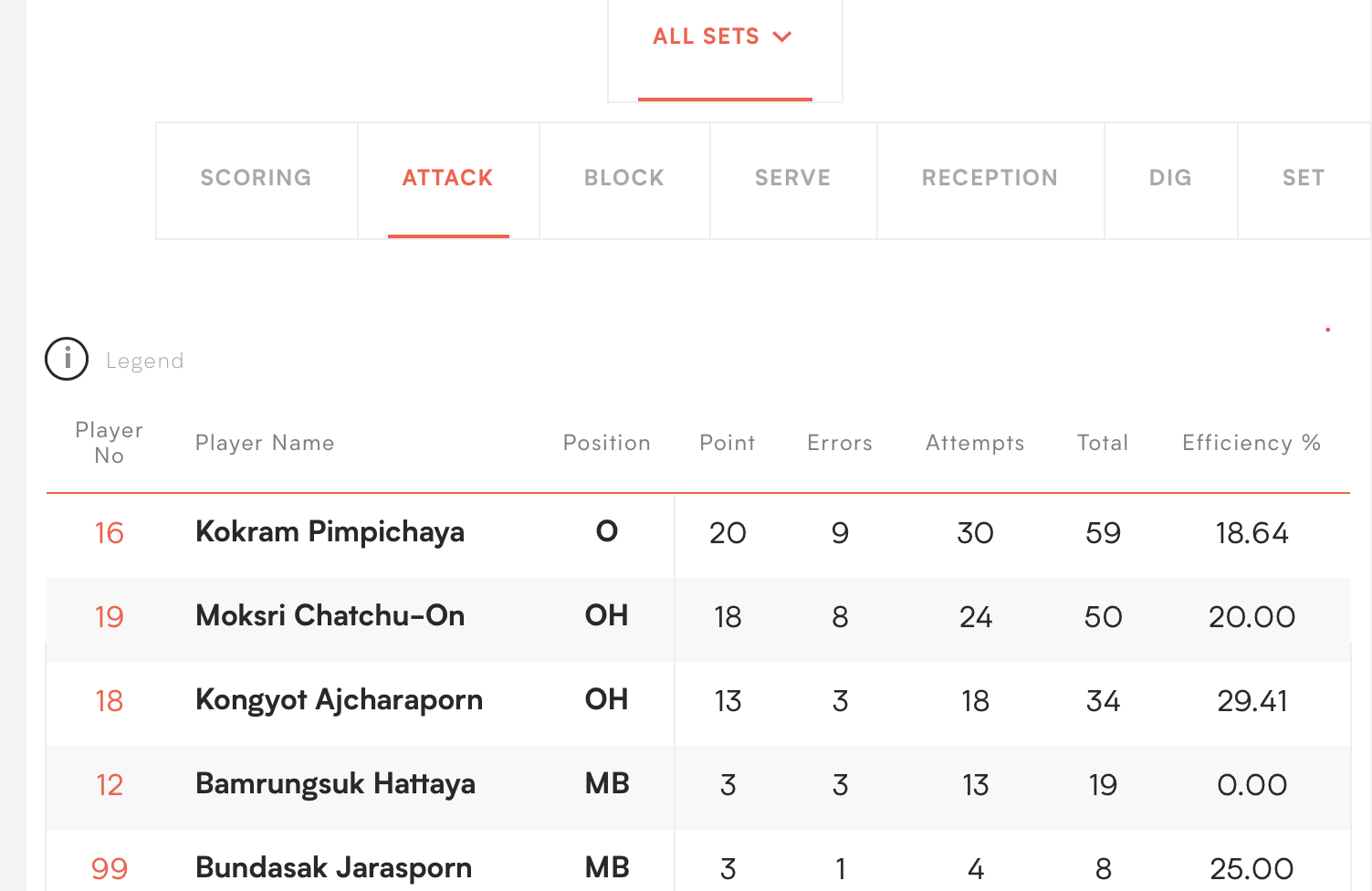Click player number 16
The width and height of the screenshot is (1372, 891).
coord(110,533)
